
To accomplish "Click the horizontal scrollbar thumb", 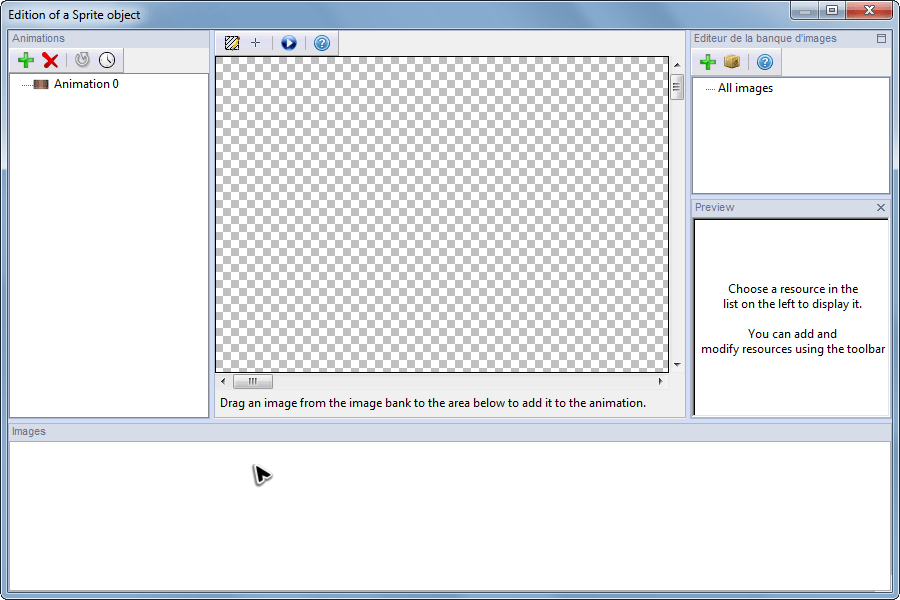I will pyautogui.click(x=253, y=381).
